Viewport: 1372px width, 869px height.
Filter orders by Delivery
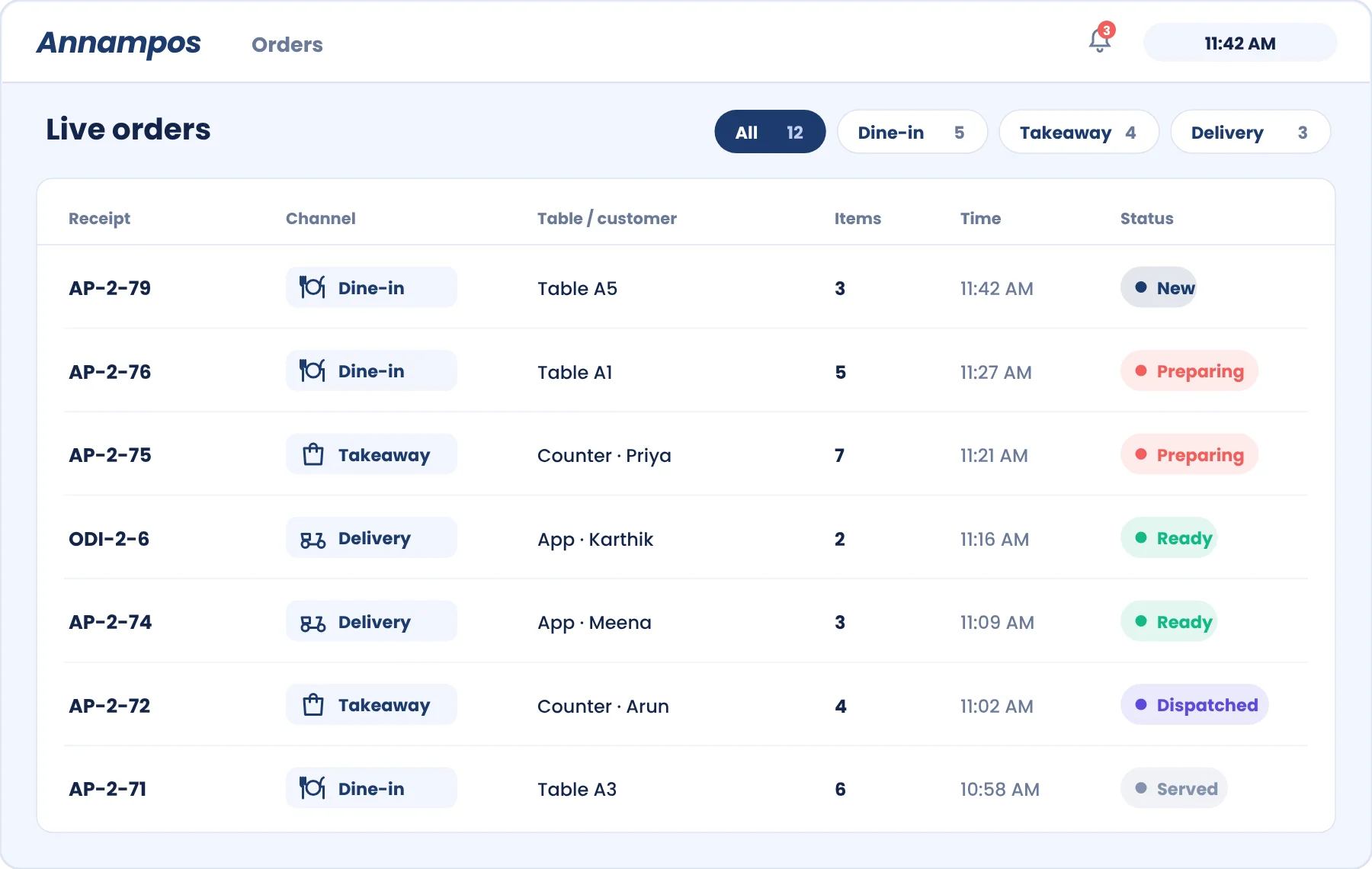tap(1251, 132)
